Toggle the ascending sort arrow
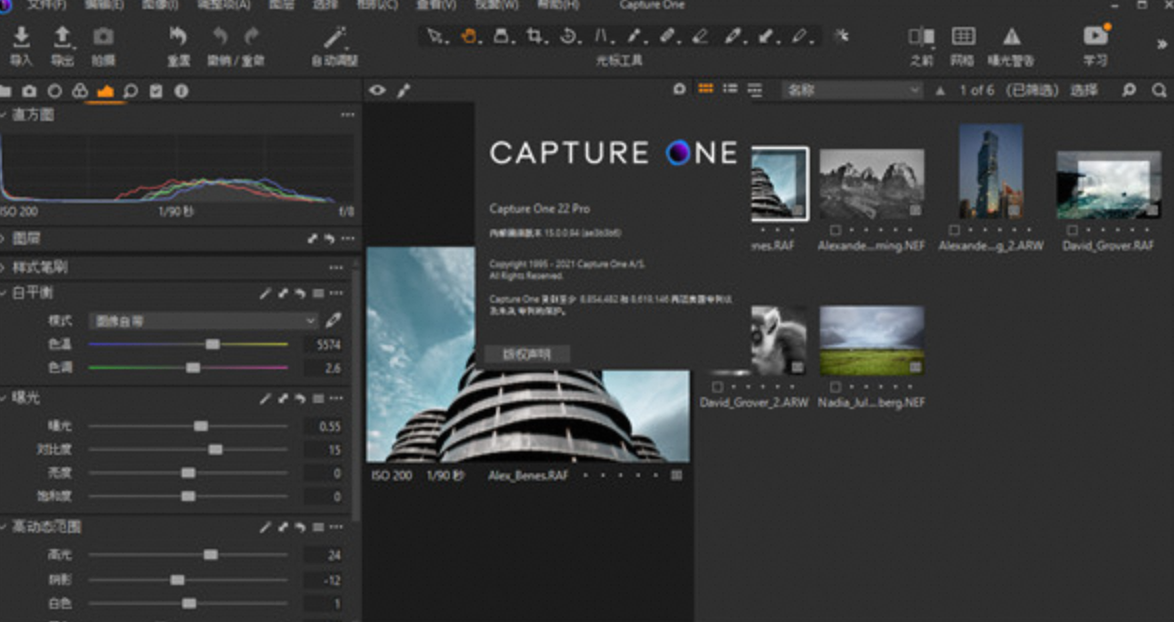Screen dimensions: 1174x622 tap(940, 91)
